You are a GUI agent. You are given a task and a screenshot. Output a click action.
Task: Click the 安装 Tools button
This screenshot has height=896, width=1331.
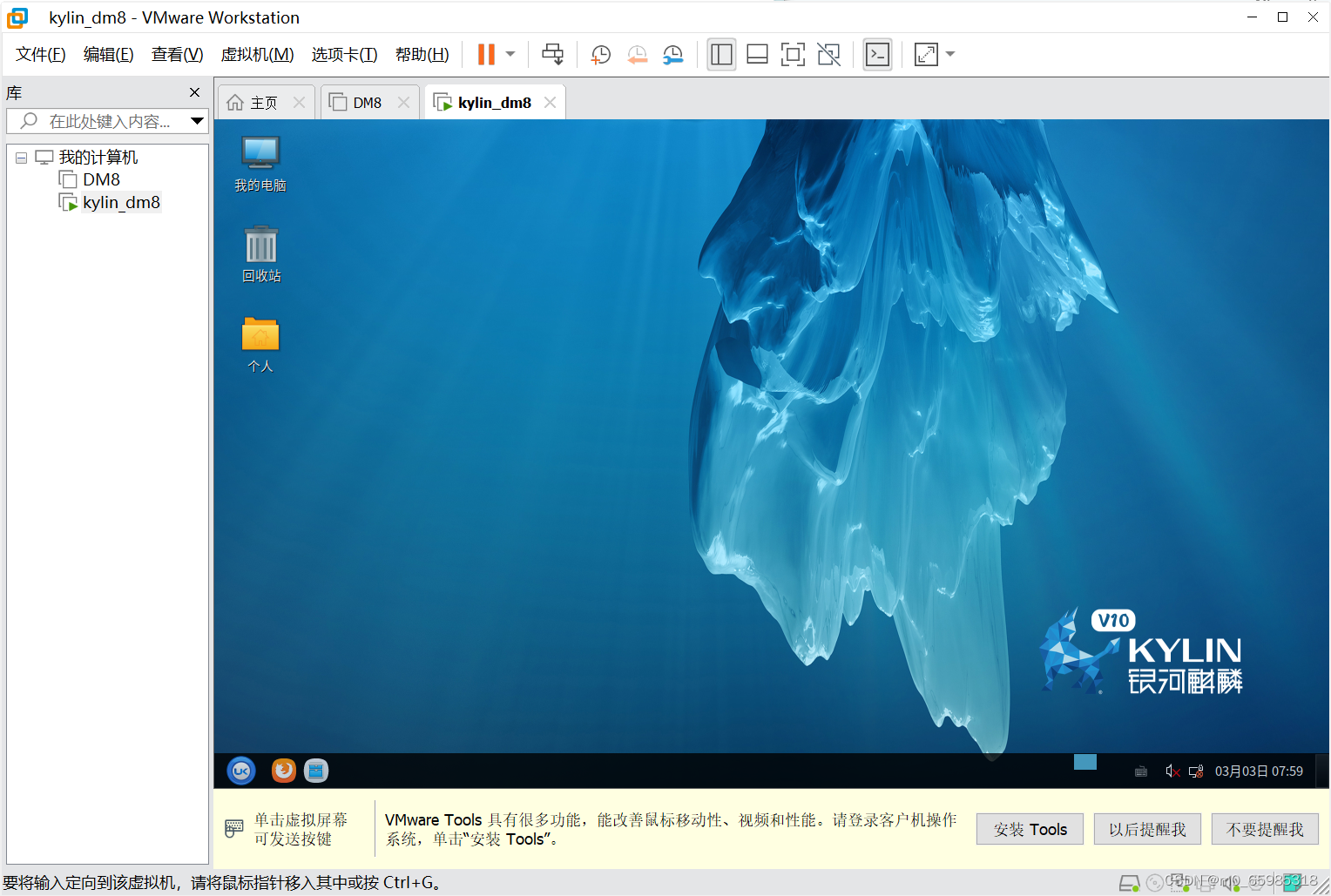click(1030, 829)
